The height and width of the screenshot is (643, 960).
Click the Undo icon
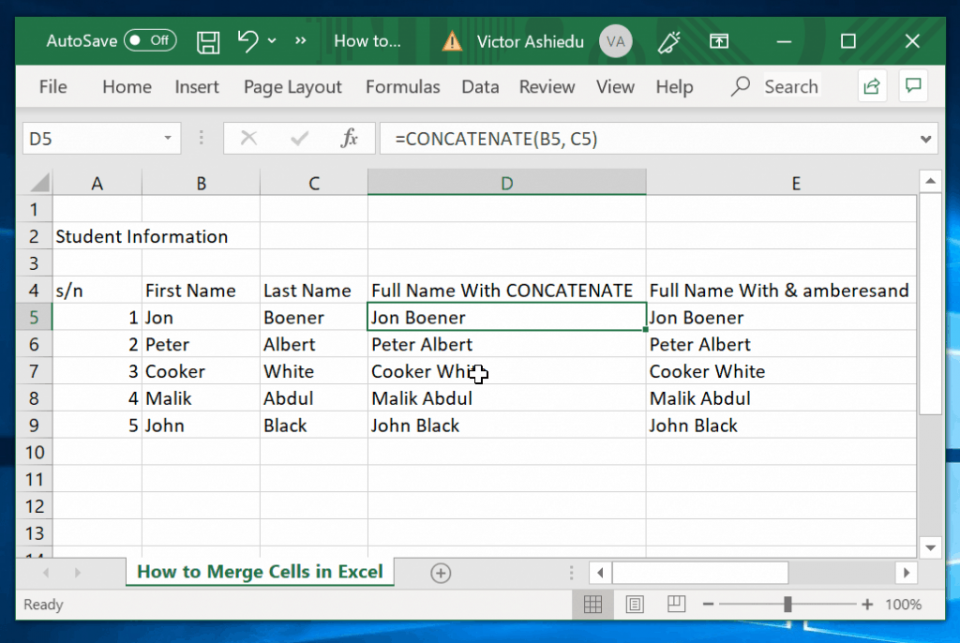click(x=247, y=41)
